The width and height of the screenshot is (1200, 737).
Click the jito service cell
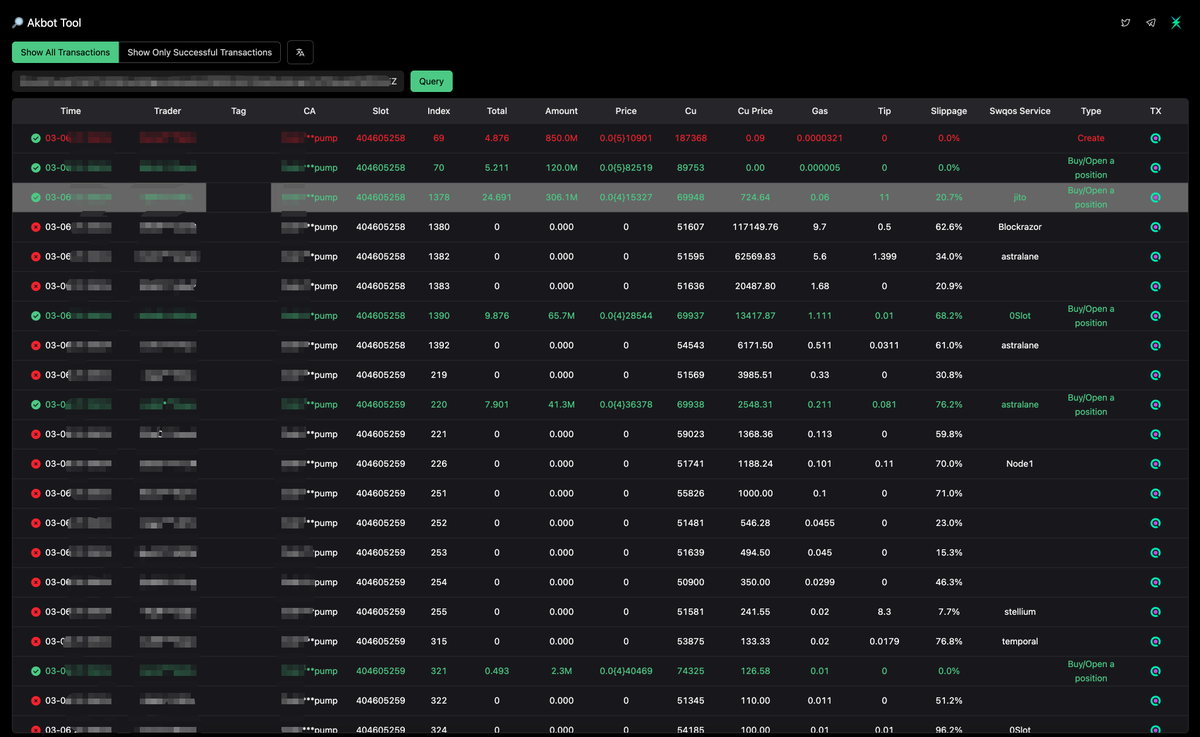click(1020, 197)
